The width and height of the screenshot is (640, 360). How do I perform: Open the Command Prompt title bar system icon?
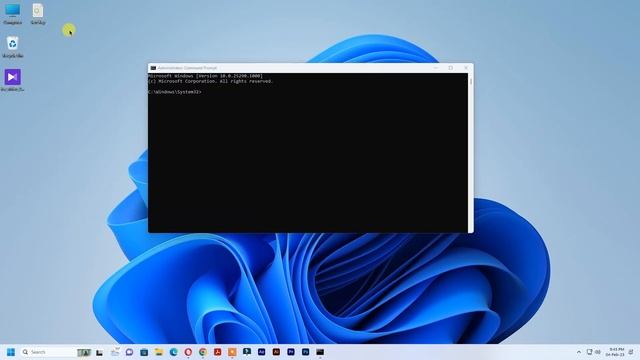point(153,68)
